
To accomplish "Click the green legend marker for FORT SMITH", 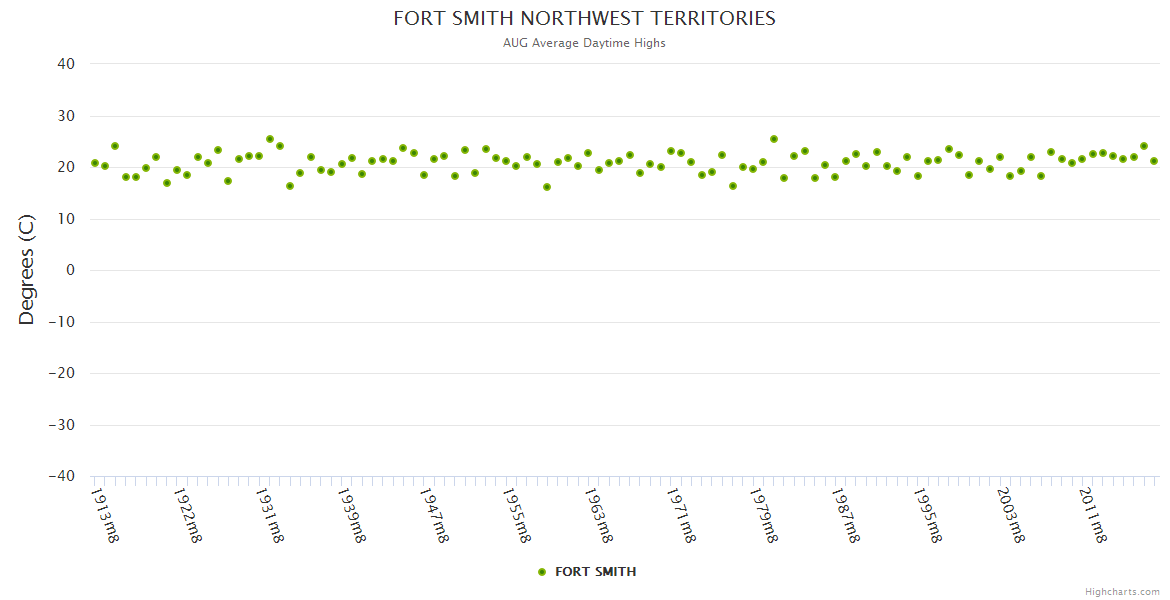I will click(542, 572).
